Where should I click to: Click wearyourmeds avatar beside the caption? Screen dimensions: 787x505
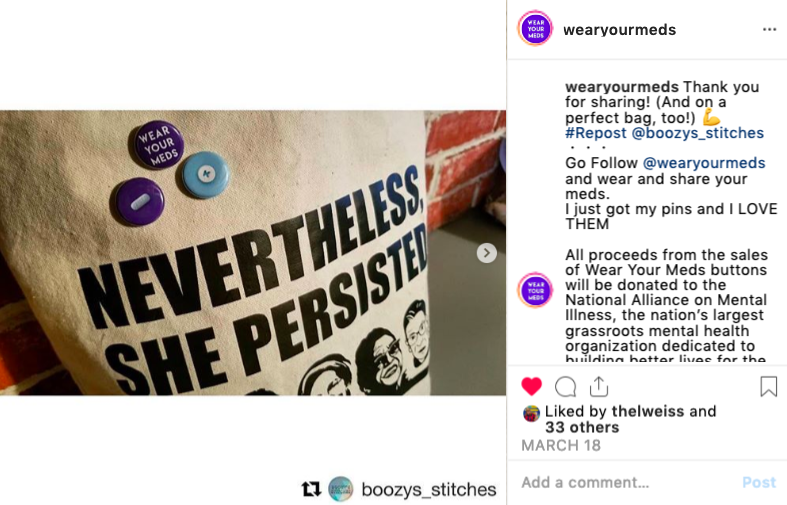click(x=536, y=290)
